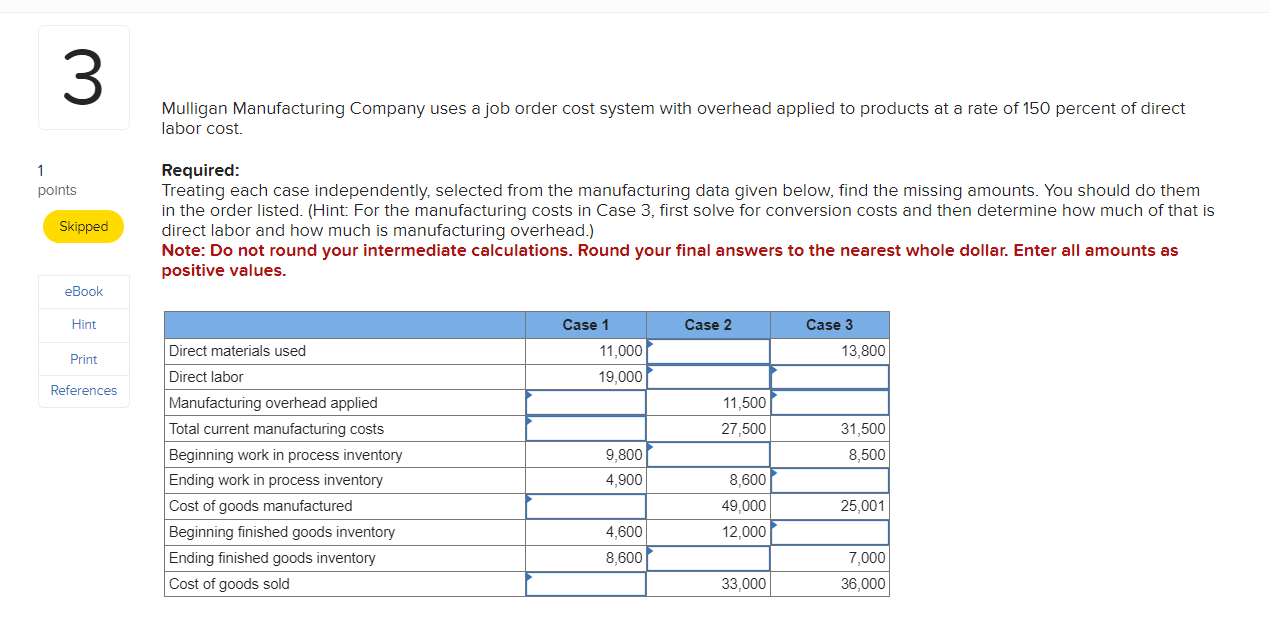Click Case 1 Manufacturing overhead applied input
This screenshot has width=1270, height=638.
pos(586,403)
